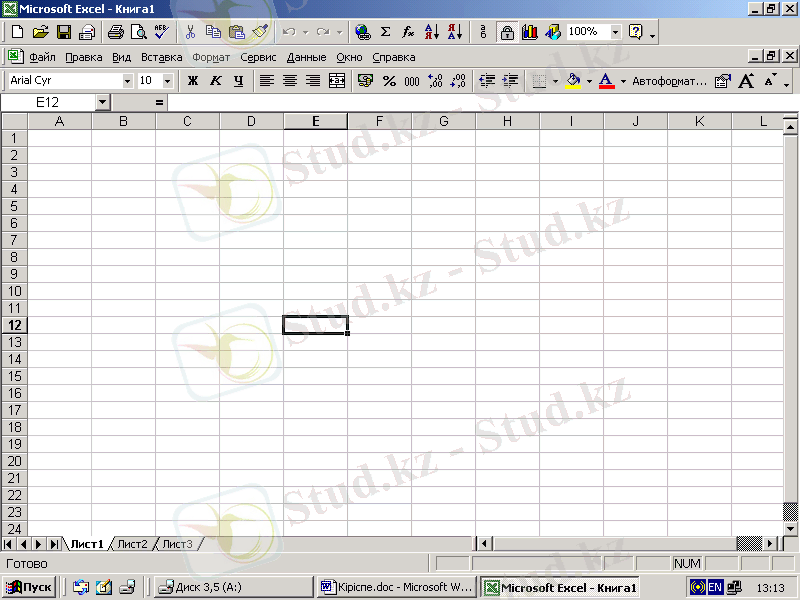Viewport: 800px width, 600px height.
Task: Apply Currency format icon
Action: pyautogui.click(x=365, y=81)
